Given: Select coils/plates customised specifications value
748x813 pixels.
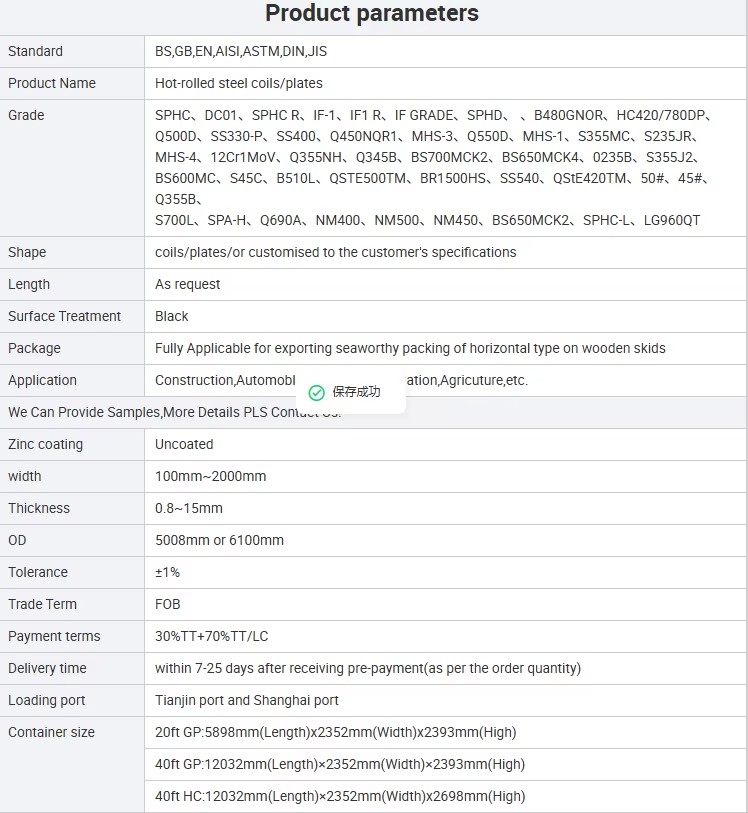Looking at the screenshot, I should click(x=335, y=253).
